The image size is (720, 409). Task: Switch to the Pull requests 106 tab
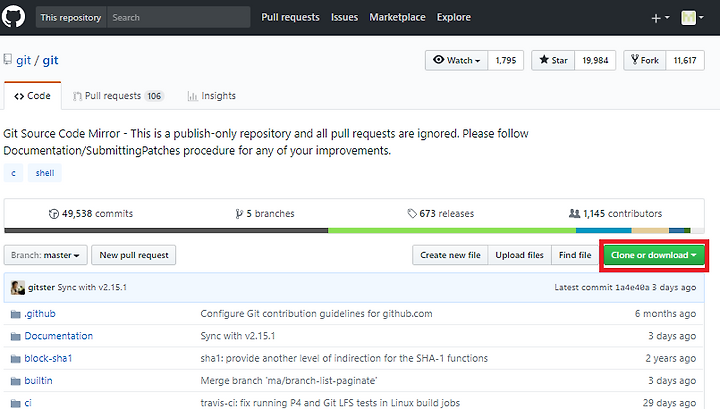(x=118, y=96)
